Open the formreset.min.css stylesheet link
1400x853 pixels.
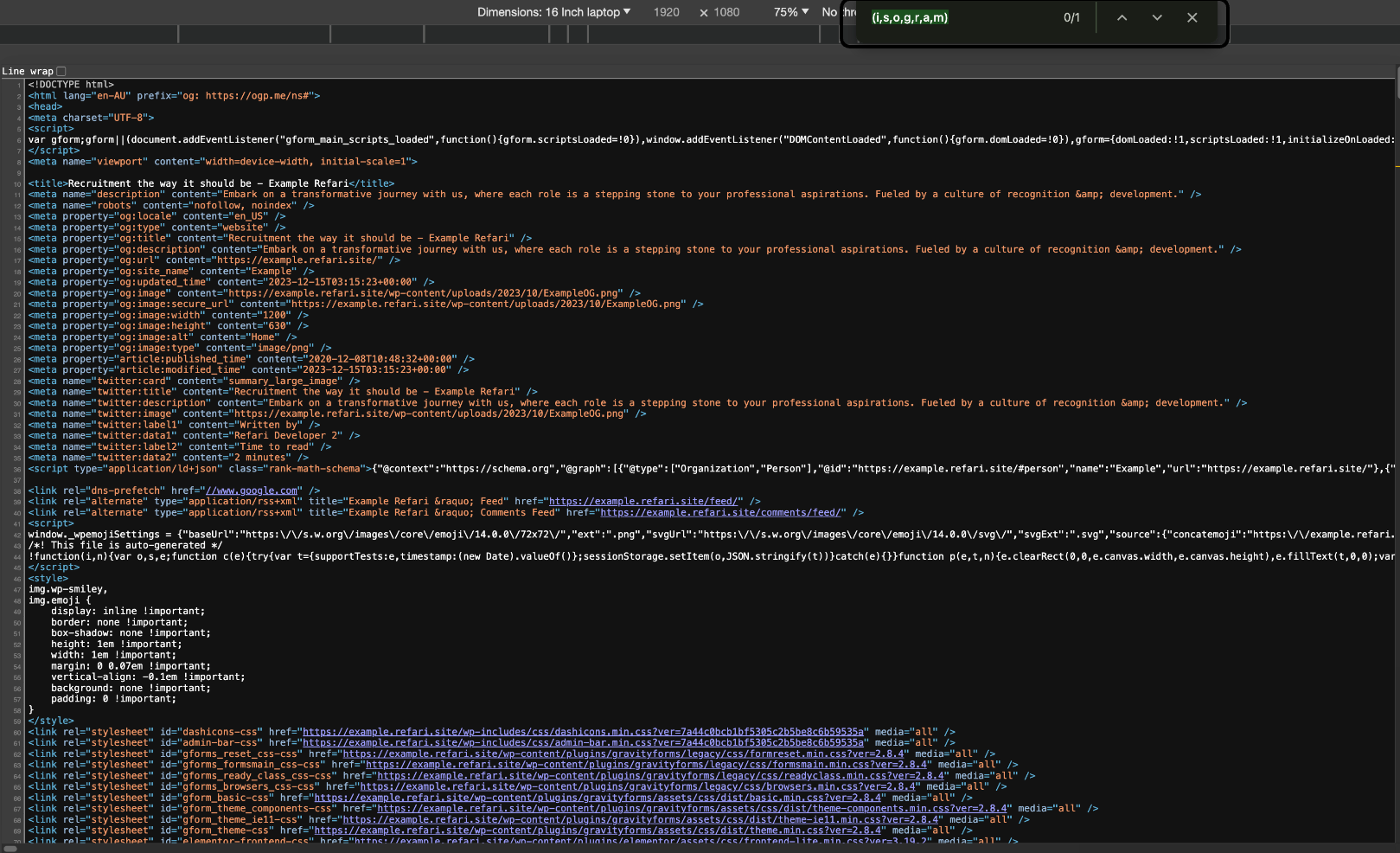(623, 754)
